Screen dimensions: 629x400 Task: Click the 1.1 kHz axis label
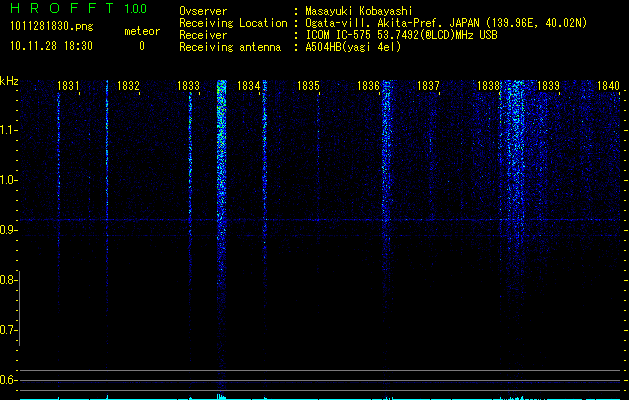coord(8,130)
